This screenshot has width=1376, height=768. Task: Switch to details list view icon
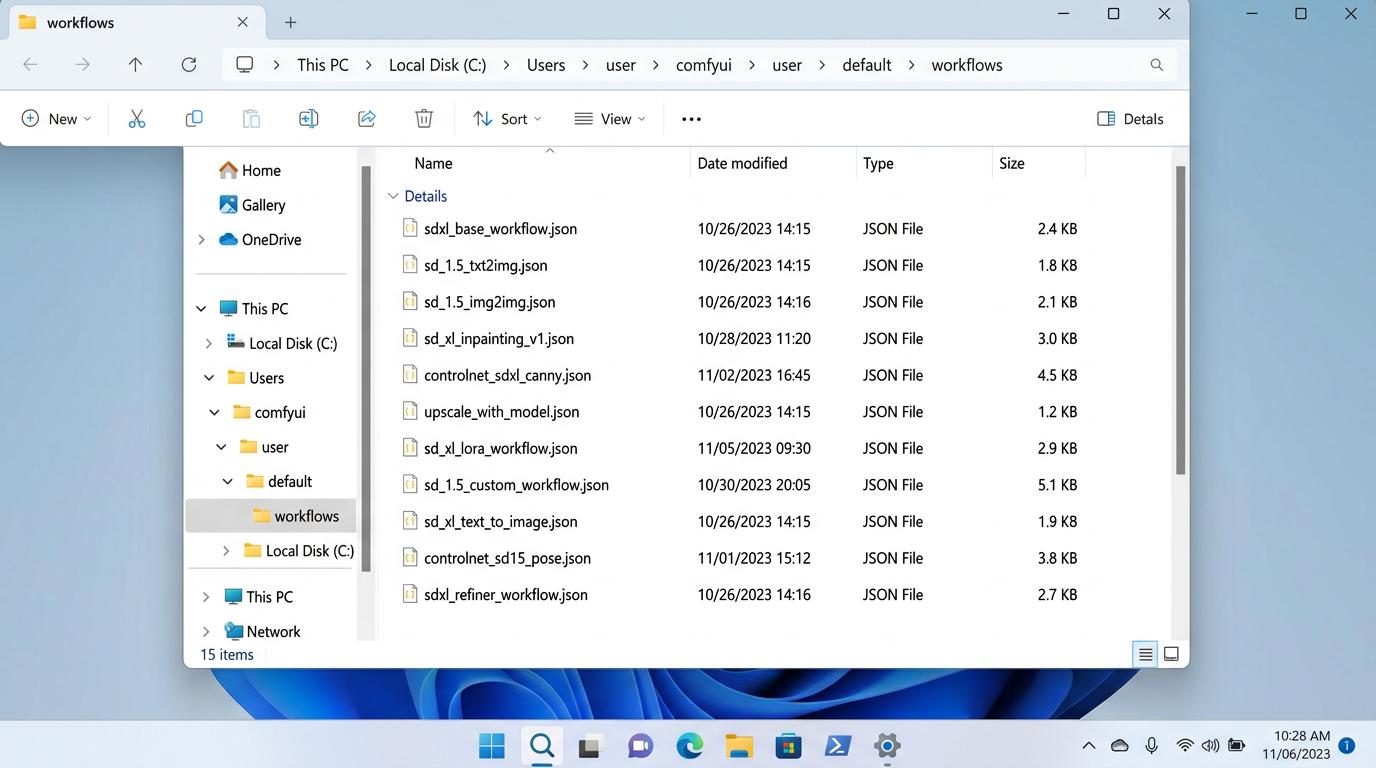1146,654
